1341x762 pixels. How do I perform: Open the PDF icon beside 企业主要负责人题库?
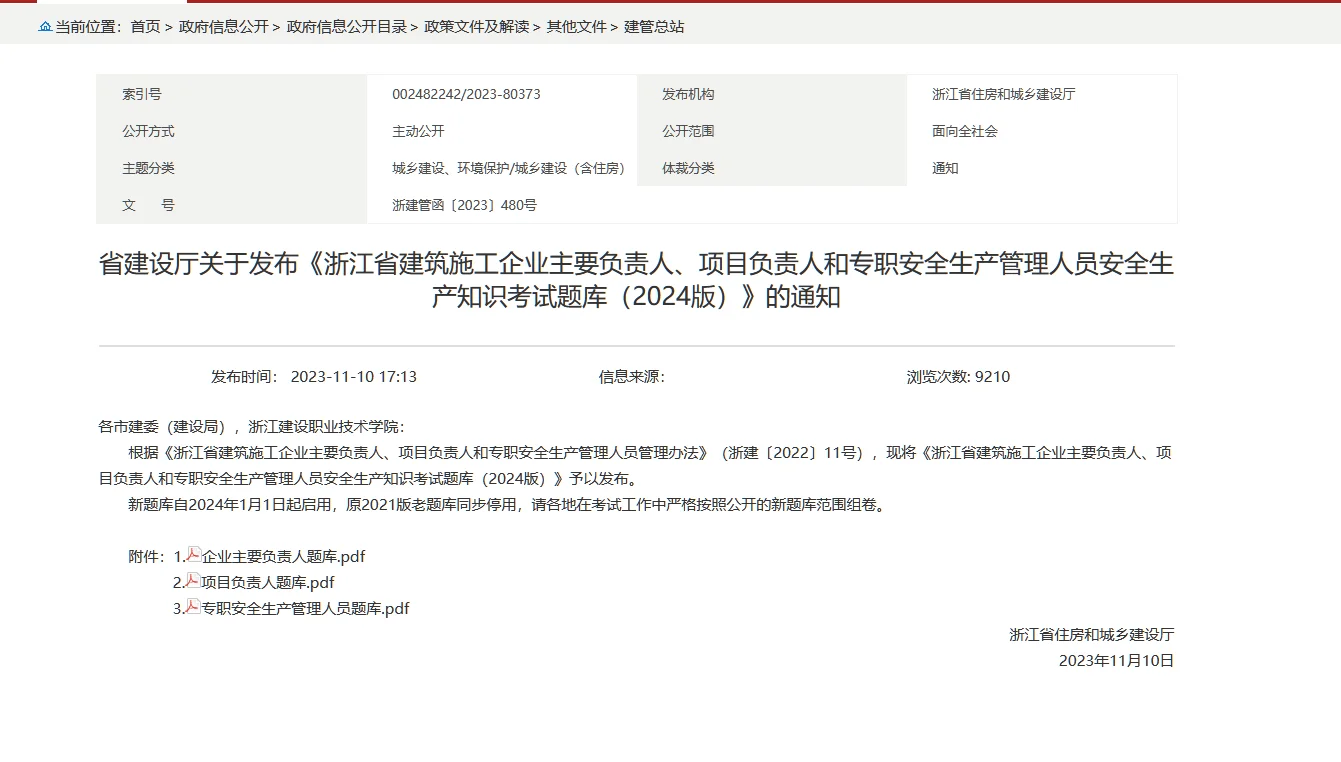point(191,555)
